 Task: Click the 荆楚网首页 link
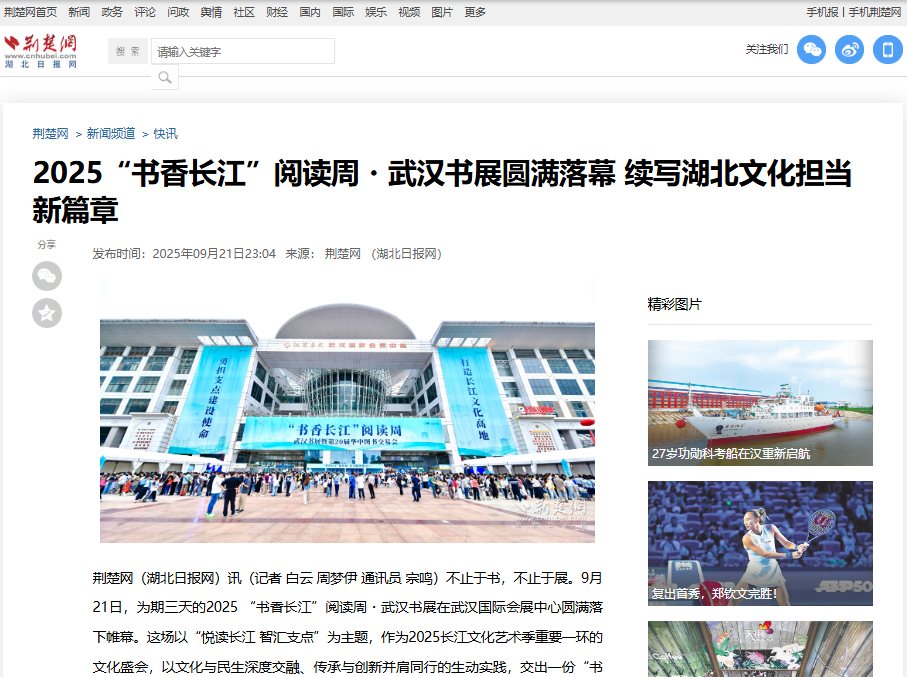click(x=31, y=12)
